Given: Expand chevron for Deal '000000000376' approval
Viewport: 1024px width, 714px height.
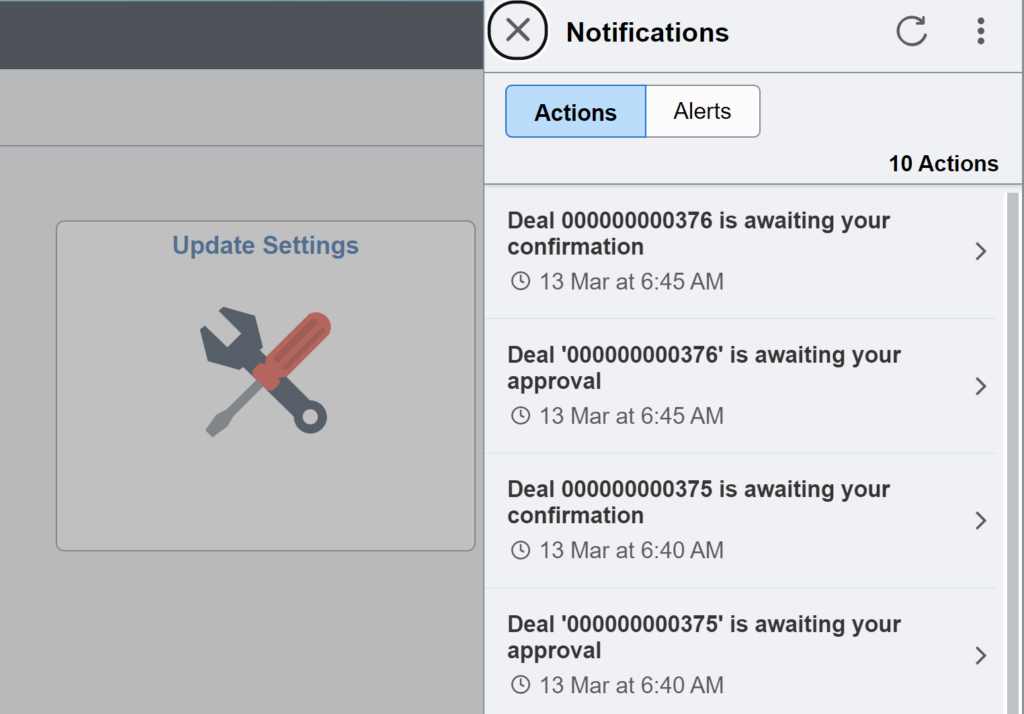Looking at the screenshot, I should [x=980, y=386].
